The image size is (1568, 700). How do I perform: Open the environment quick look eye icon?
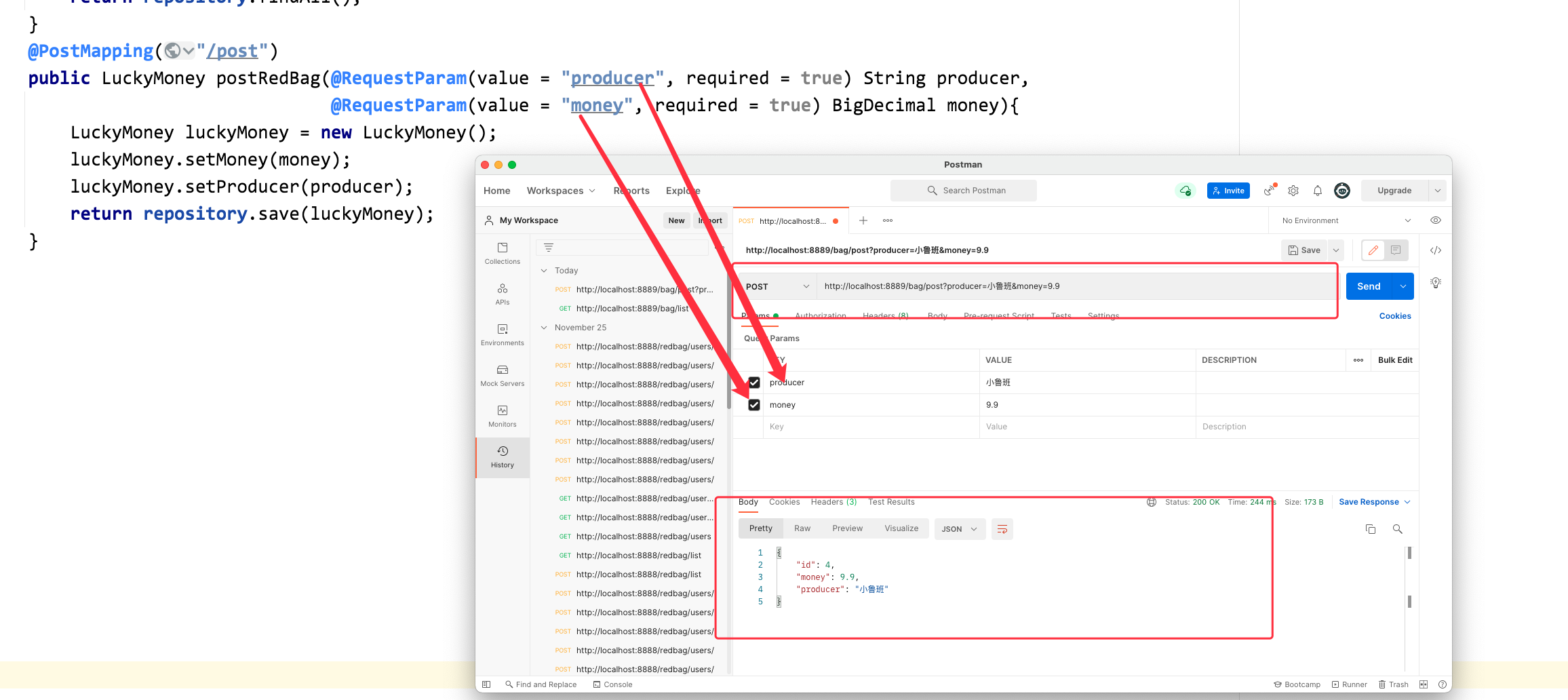1436,220
